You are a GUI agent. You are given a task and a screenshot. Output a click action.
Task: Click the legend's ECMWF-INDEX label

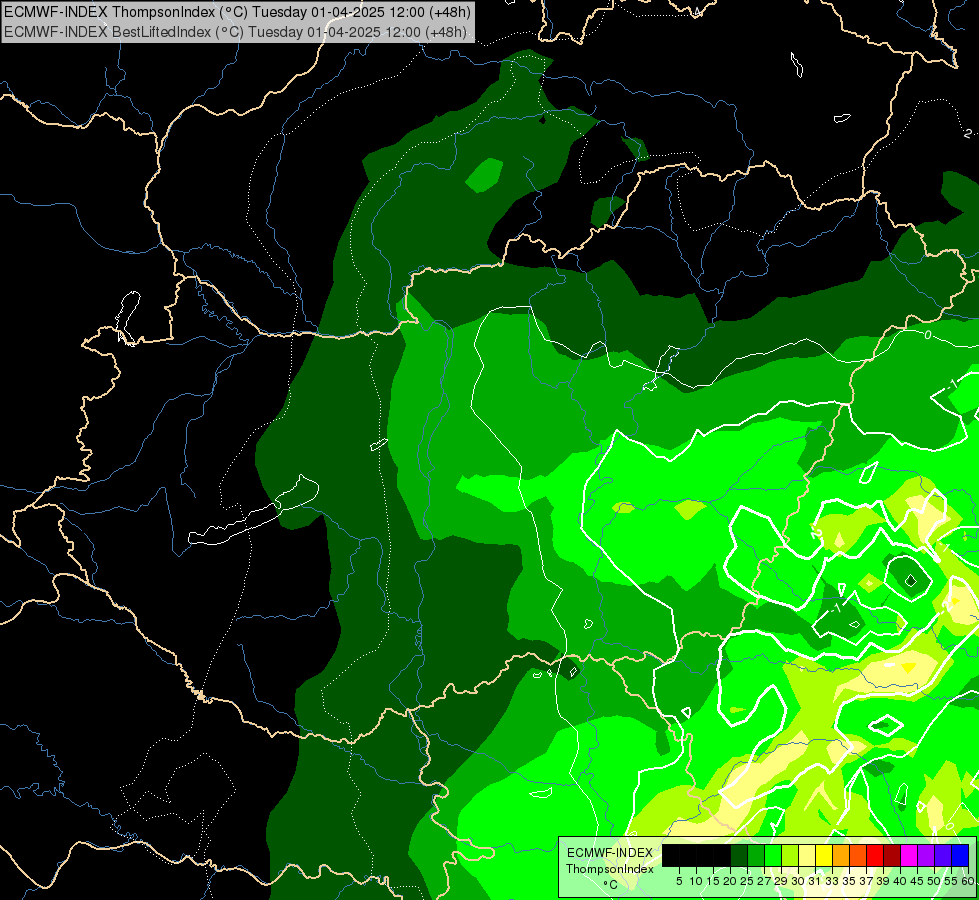[610, 853]
